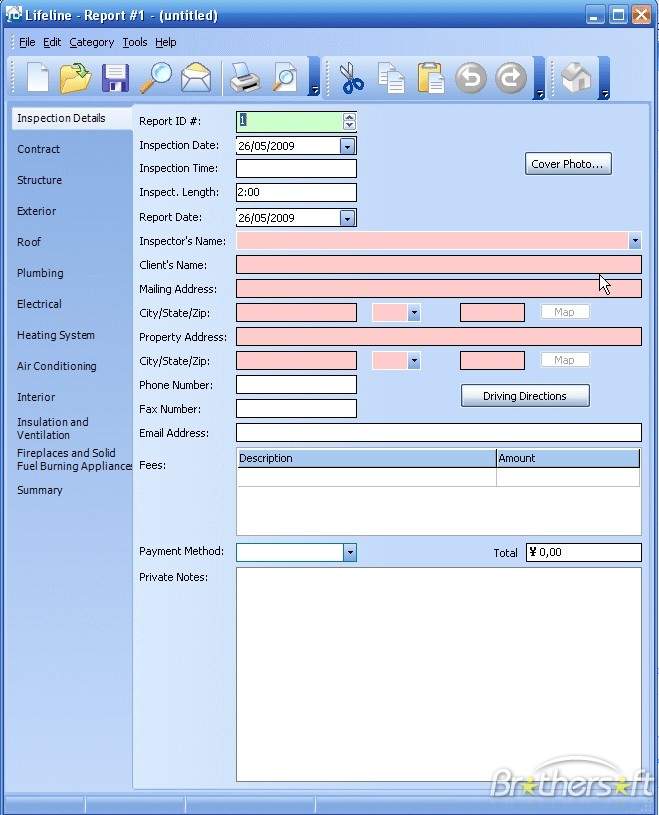This screenshot has width=659, height=815.
Task: Click the property City field
Action: pos(296,361)
